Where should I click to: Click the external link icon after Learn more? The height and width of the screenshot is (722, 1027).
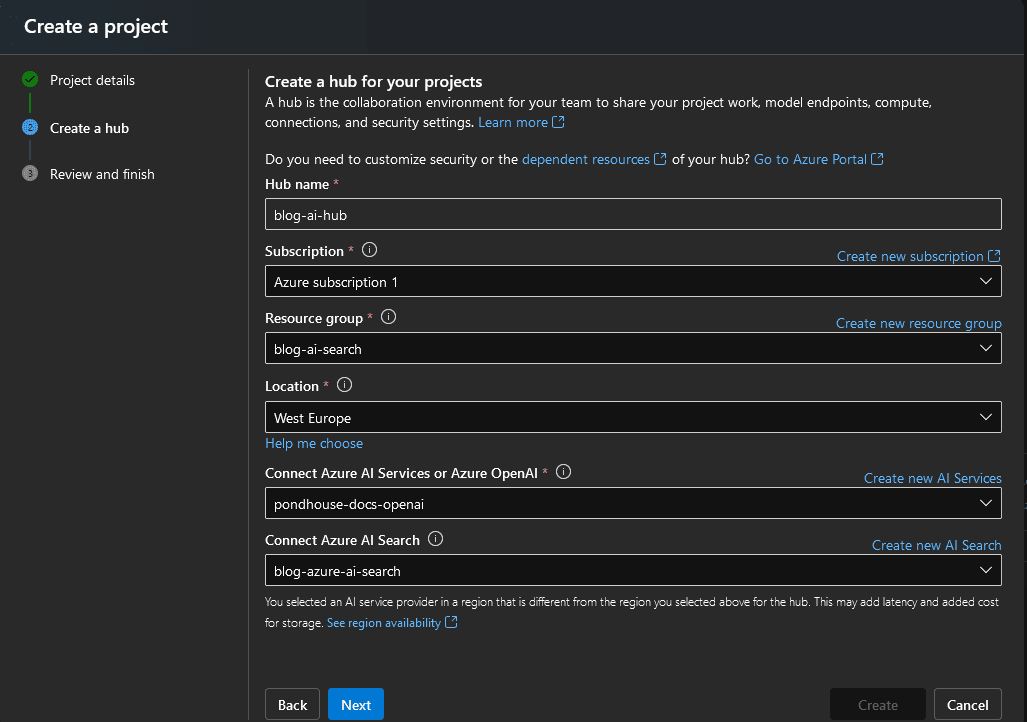557,122
